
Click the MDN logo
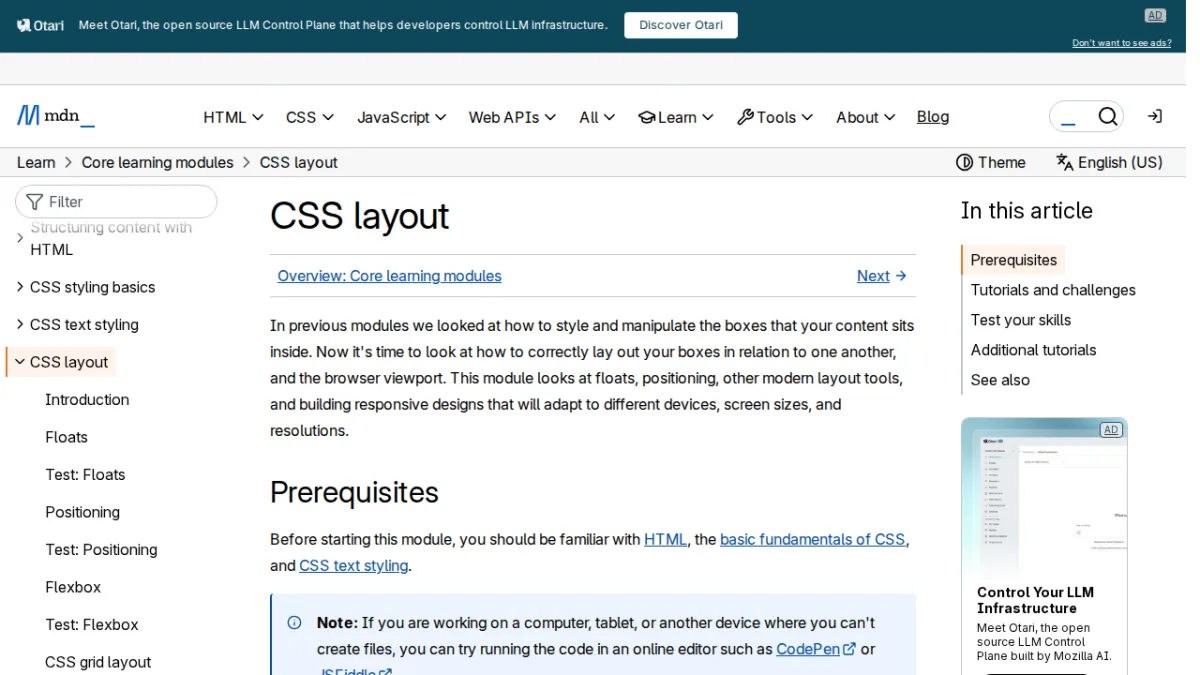(x=56, y=116)
